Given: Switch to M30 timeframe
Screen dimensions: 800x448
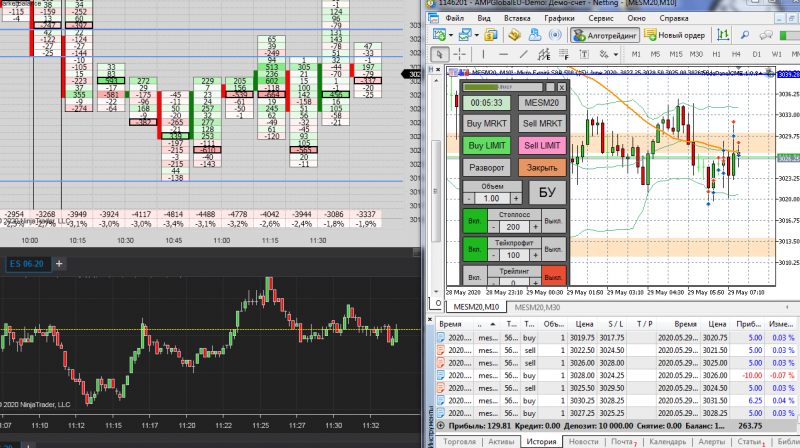Looking at the screenshot, I should click(696, 54).
